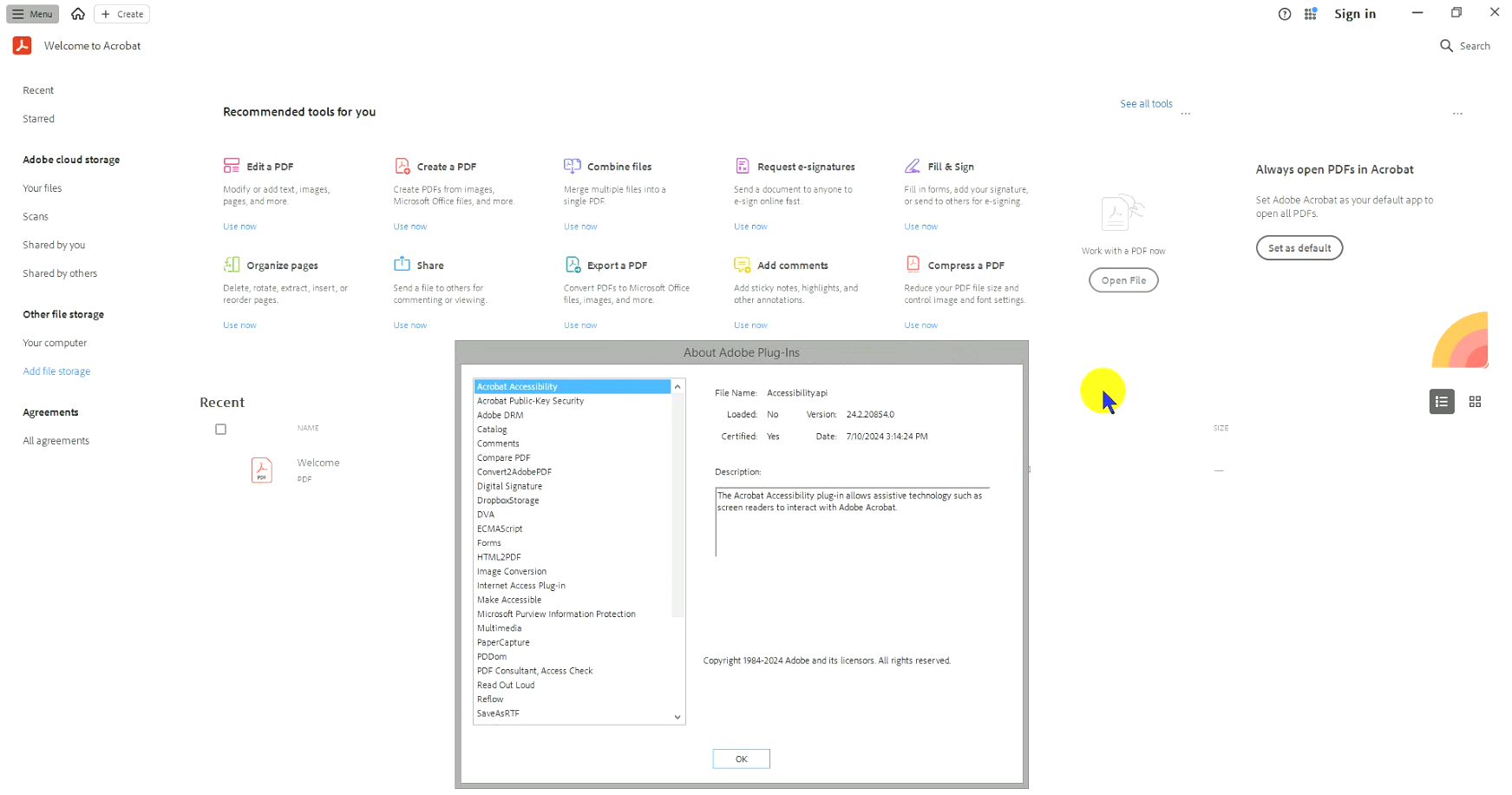Switch to grid view of recent files
The height and width of the screenshot is (795, 1512).
point(1474,402)
